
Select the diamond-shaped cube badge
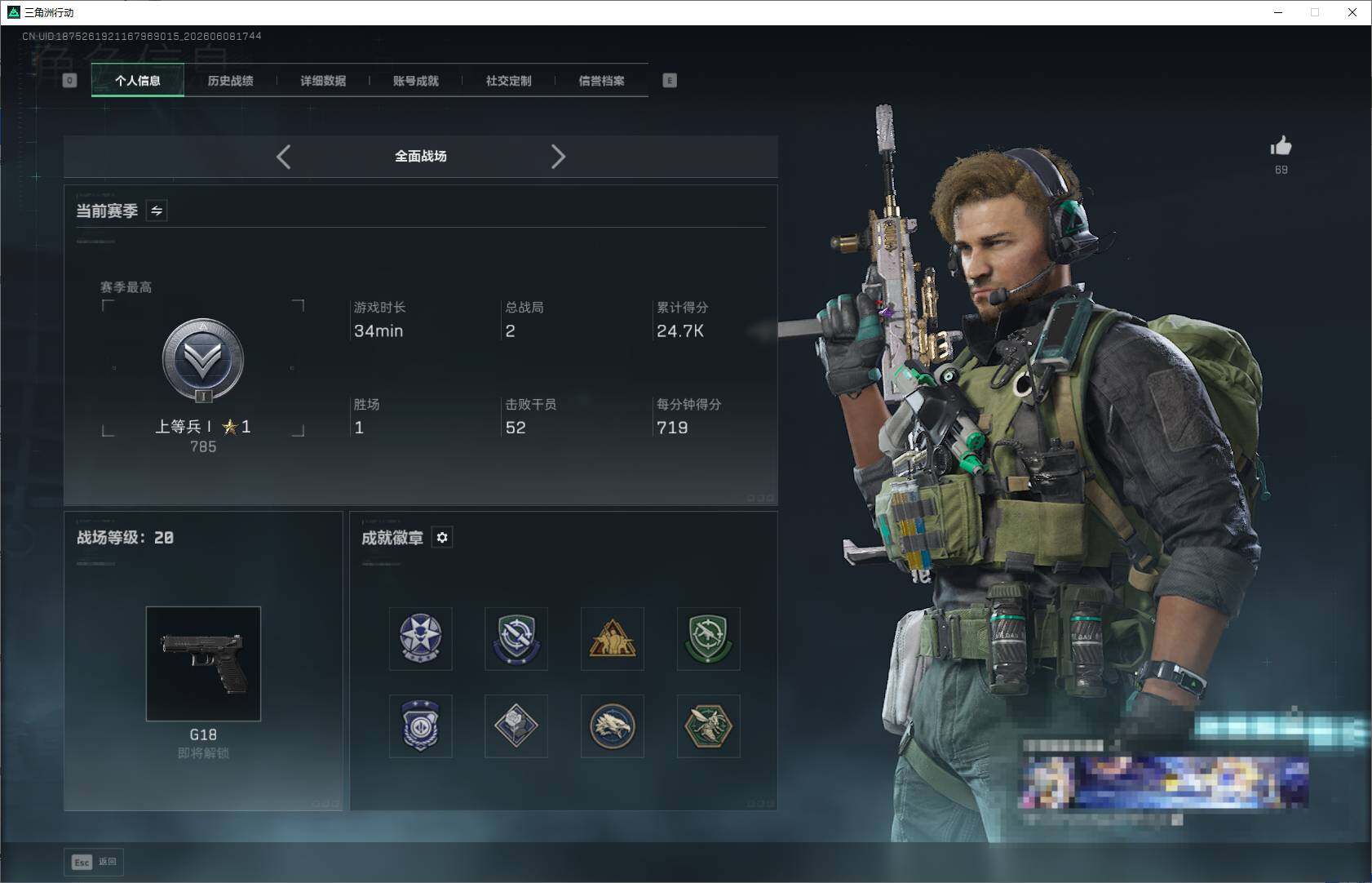516,726
